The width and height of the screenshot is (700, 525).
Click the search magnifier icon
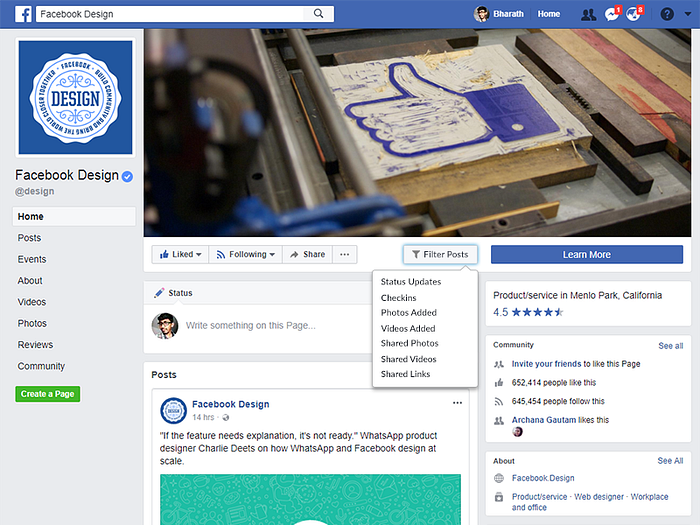click(318, 14)
